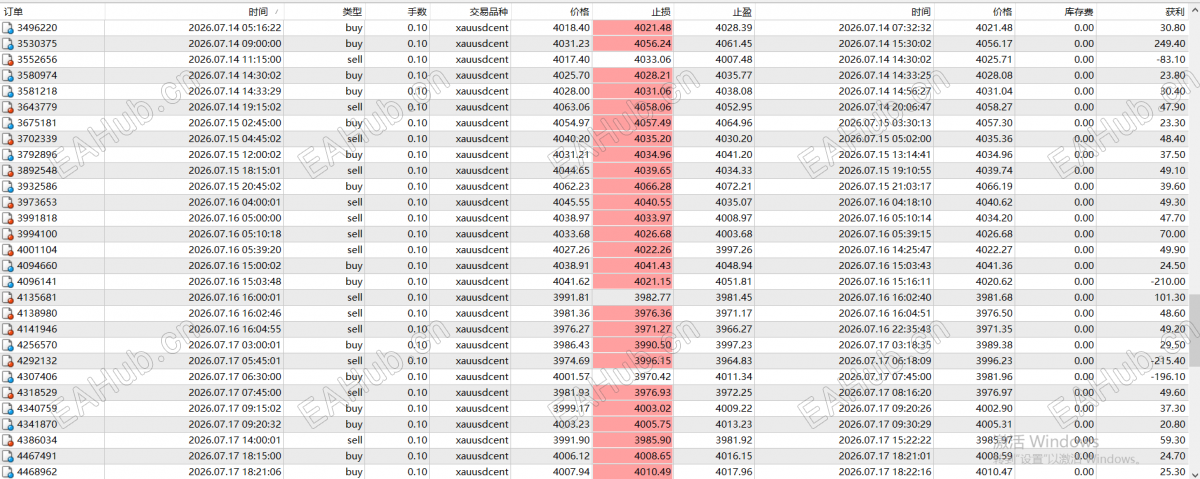The image size is (1200, 479).
Task: Select the sell order icon beside 4292132
Action: tap(9, 360)
